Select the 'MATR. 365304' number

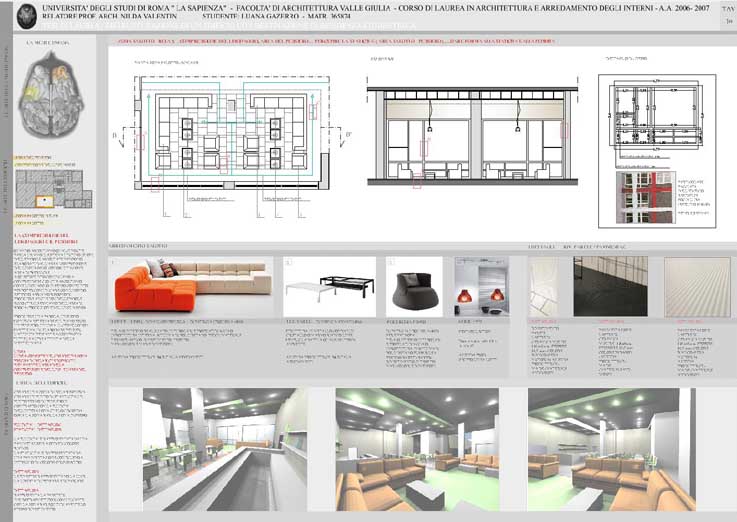click(329, 16)
